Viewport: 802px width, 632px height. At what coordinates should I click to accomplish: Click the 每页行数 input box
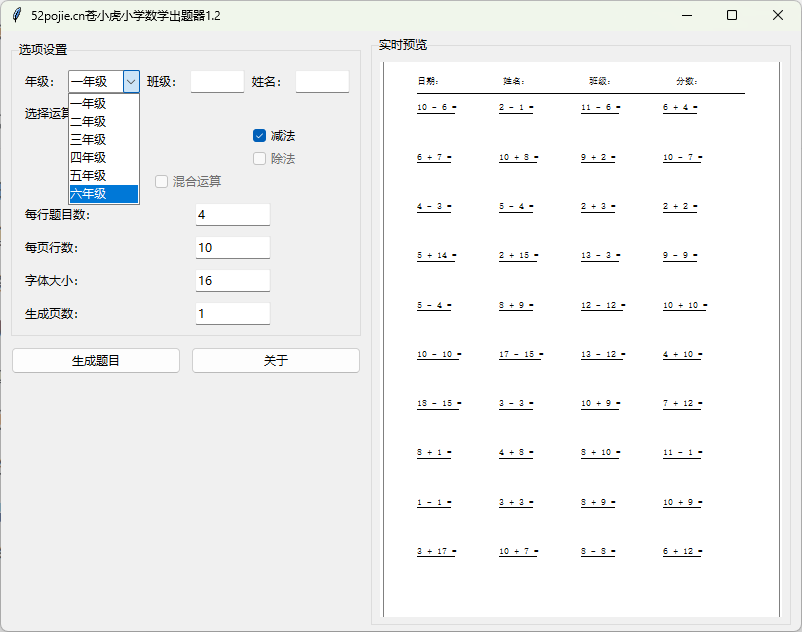(x=233, y=248)
